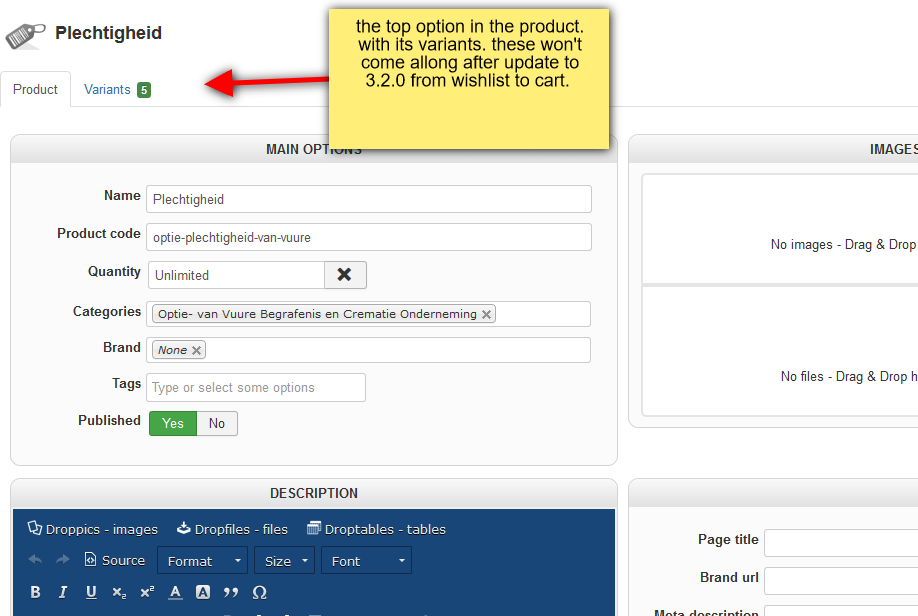
Task: Open the background color picker
Action: click(x=203, y=592)
